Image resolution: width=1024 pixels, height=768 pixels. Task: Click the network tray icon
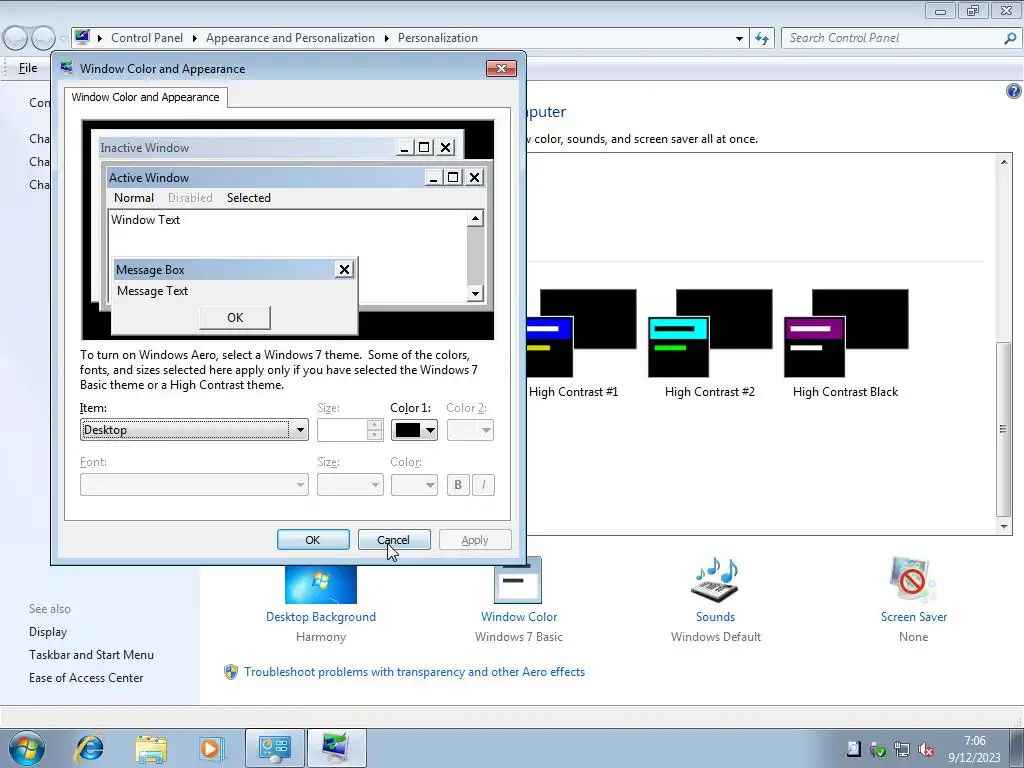point(902,749)
